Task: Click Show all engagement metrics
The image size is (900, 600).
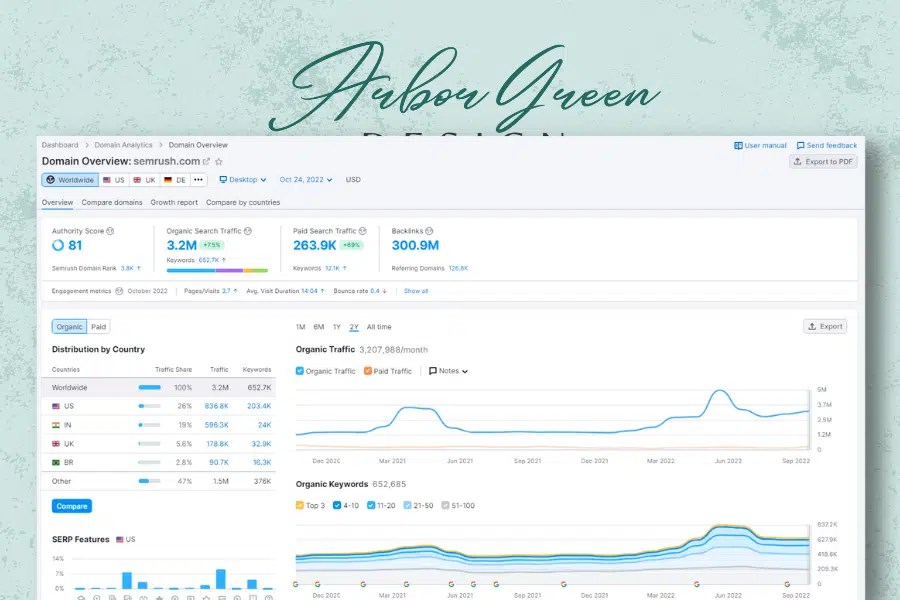Action: tap(416, 291)
